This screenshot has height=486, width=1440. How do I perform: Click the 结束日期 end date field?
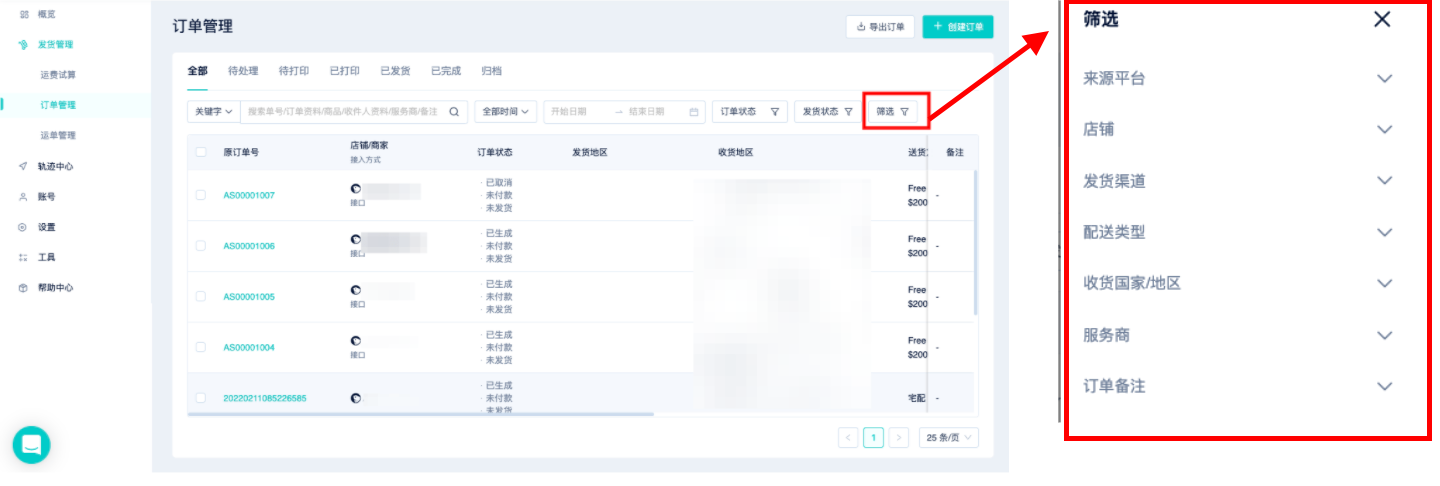click(647, 112)
